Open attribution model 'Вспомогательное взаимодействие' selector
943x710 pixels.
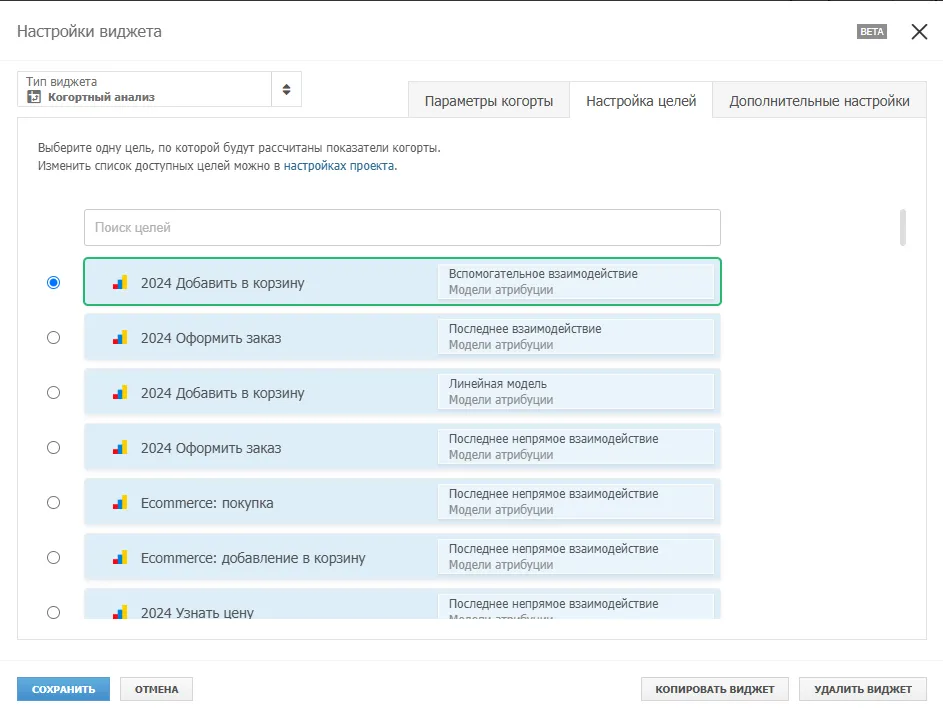(576, 281)
